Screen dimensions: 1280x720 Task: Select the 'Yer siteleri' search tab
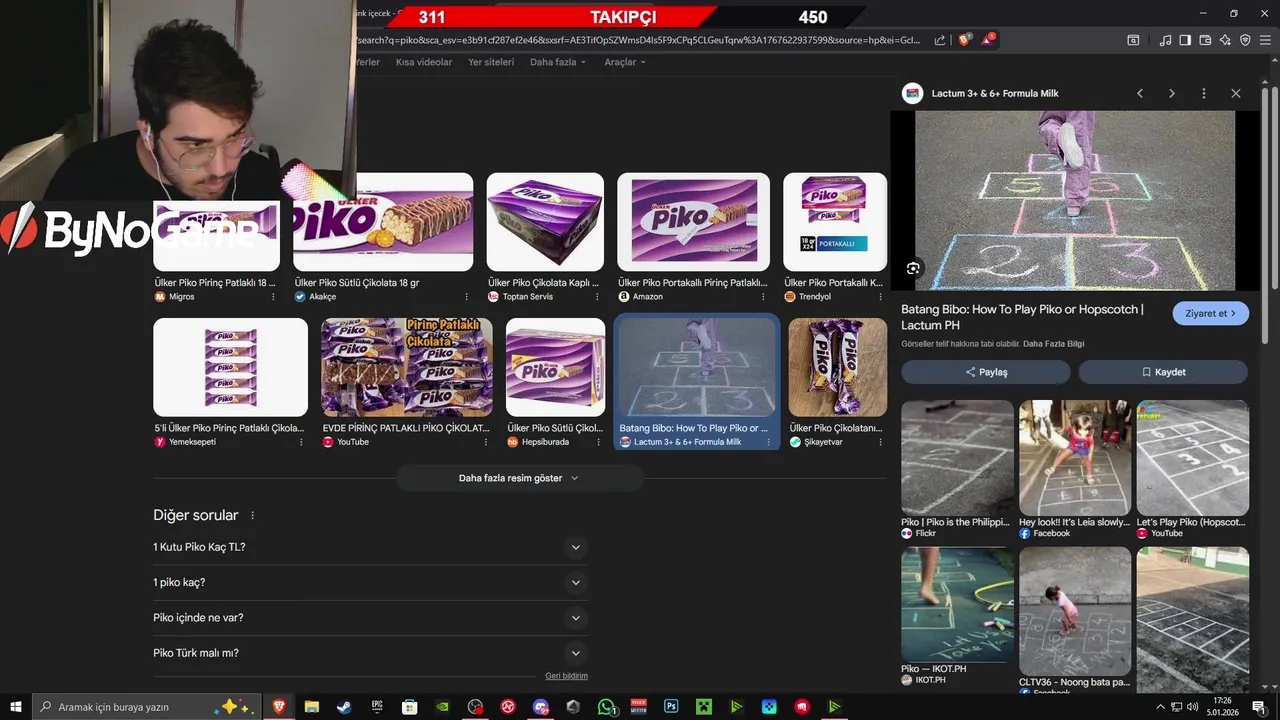[x=491, y=62]
